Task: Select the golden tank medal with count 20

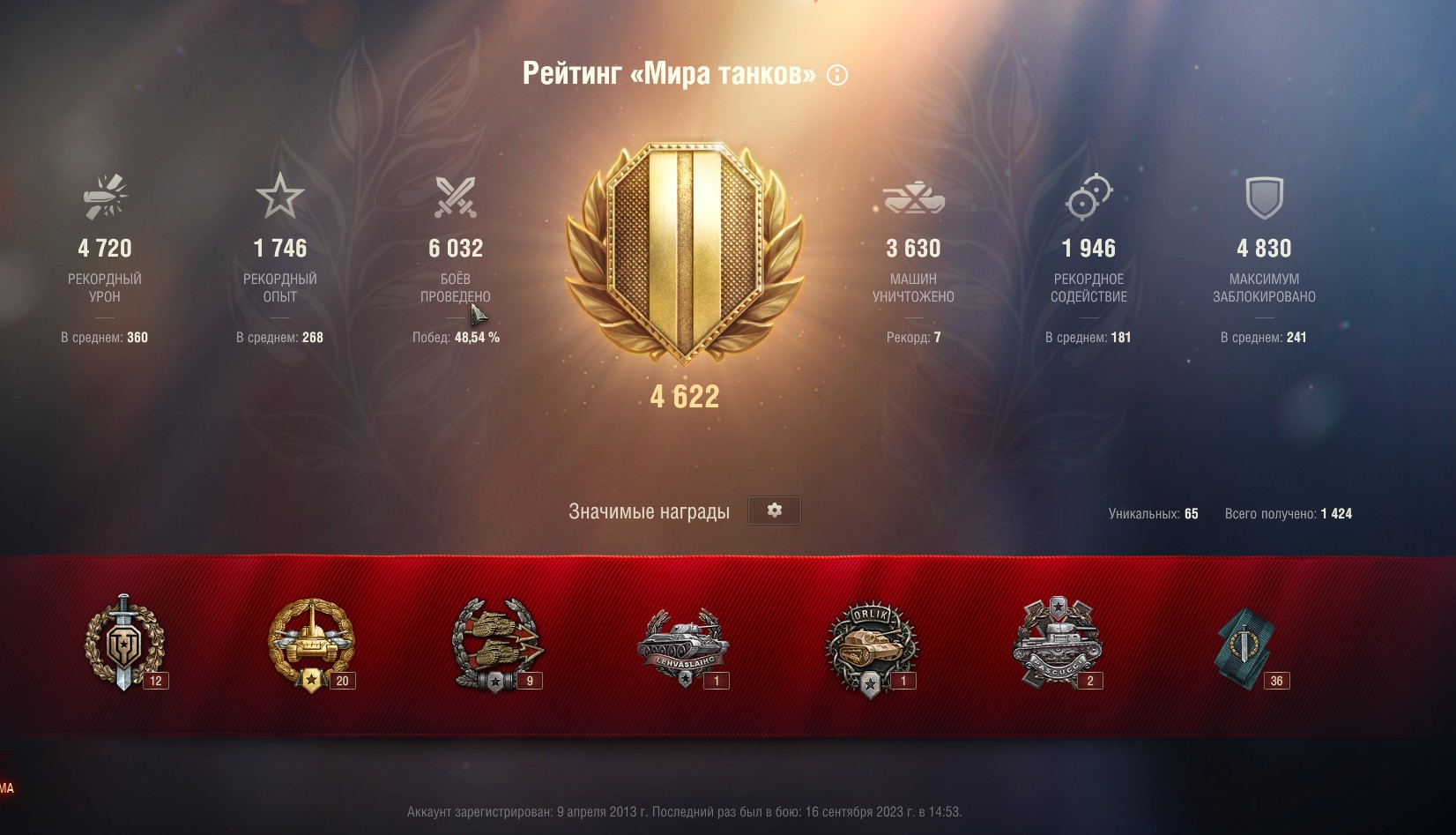Action: (312, 645)
